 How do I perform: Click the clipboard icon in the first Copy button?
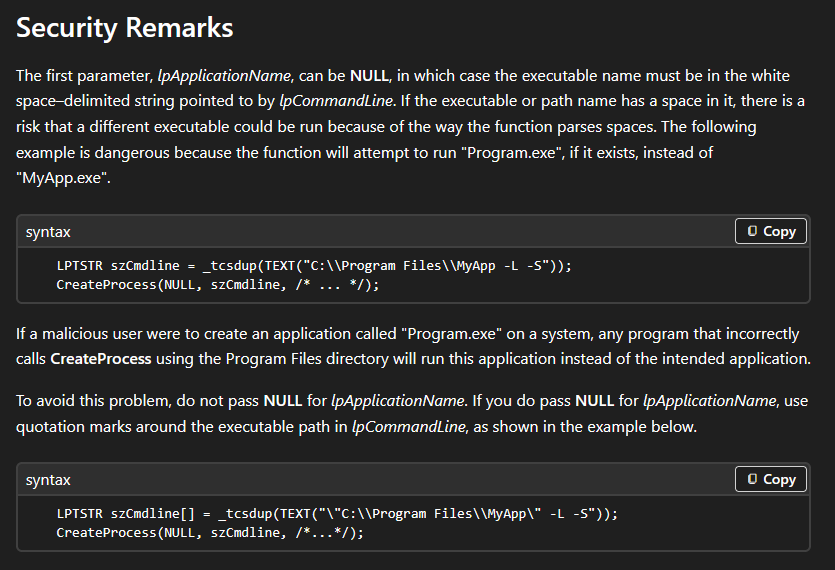tap(752, 231)
